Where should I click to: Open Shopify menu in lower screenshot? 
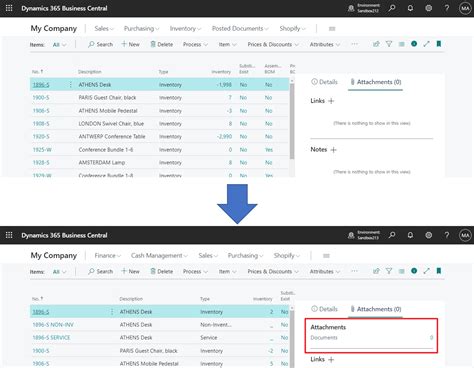coord(287,256)
